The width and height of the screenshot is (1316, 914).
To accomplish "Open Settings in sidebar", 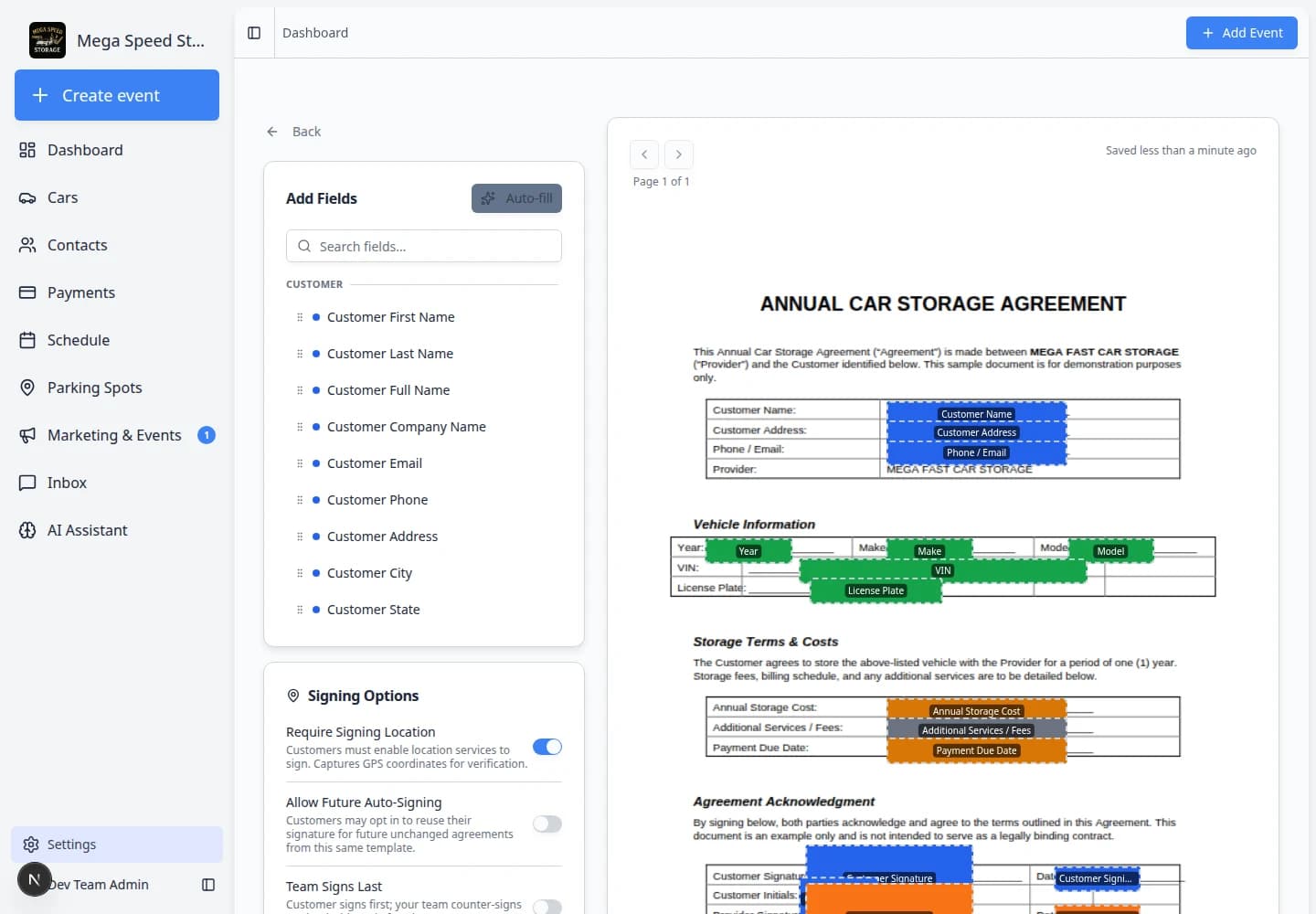I will [117, 845].
